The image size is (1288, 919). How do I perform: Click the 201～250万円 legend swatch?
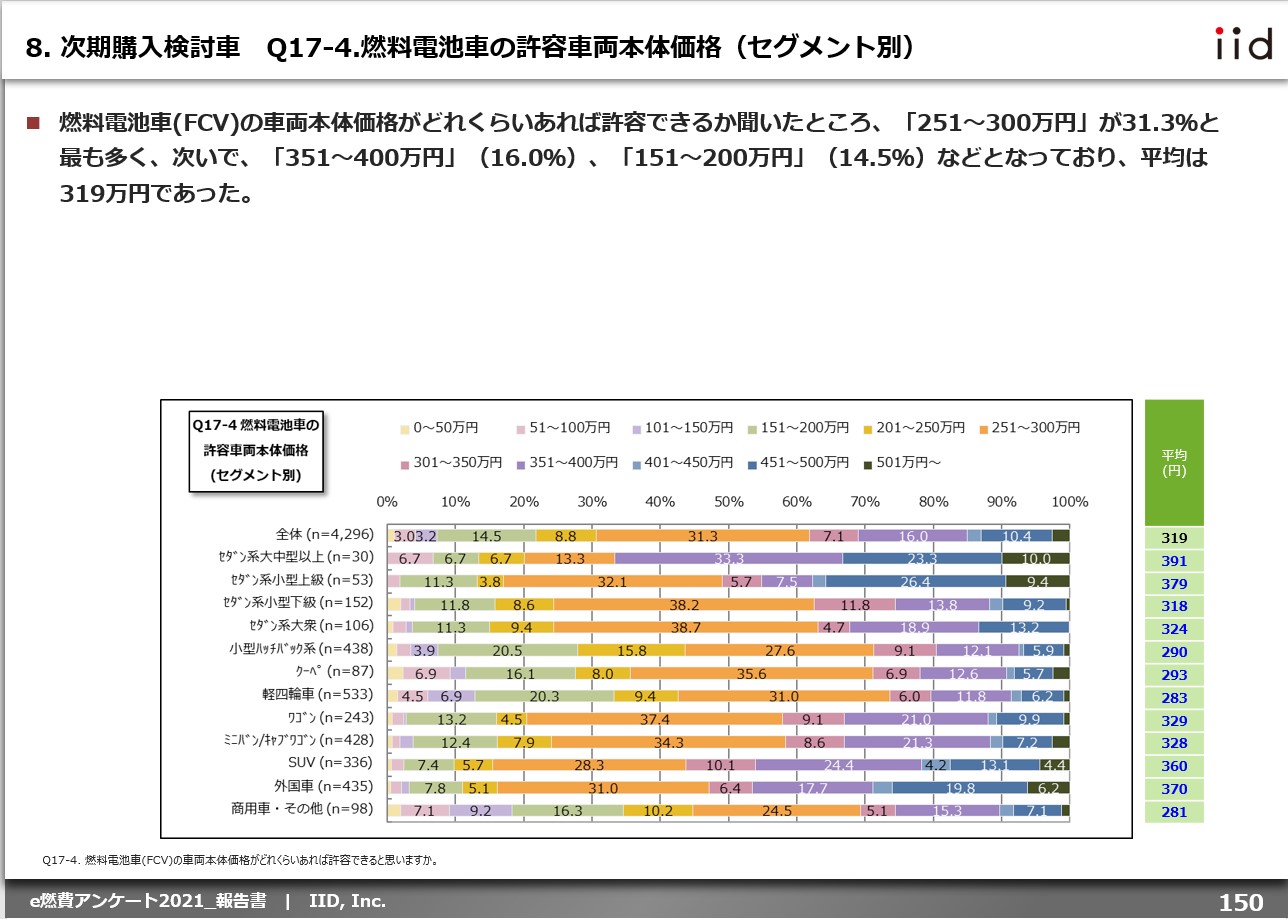(868, 429)
